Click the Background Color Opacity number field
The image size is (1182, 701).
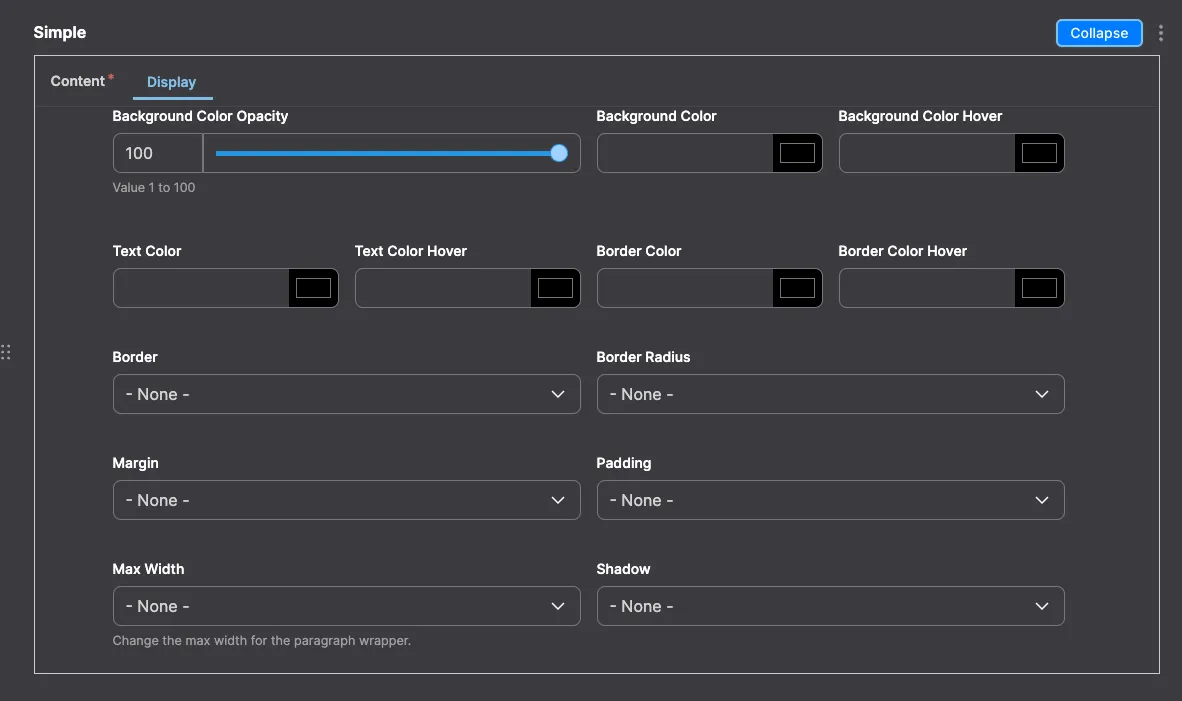pyautogui.click(x=158, y=153)
